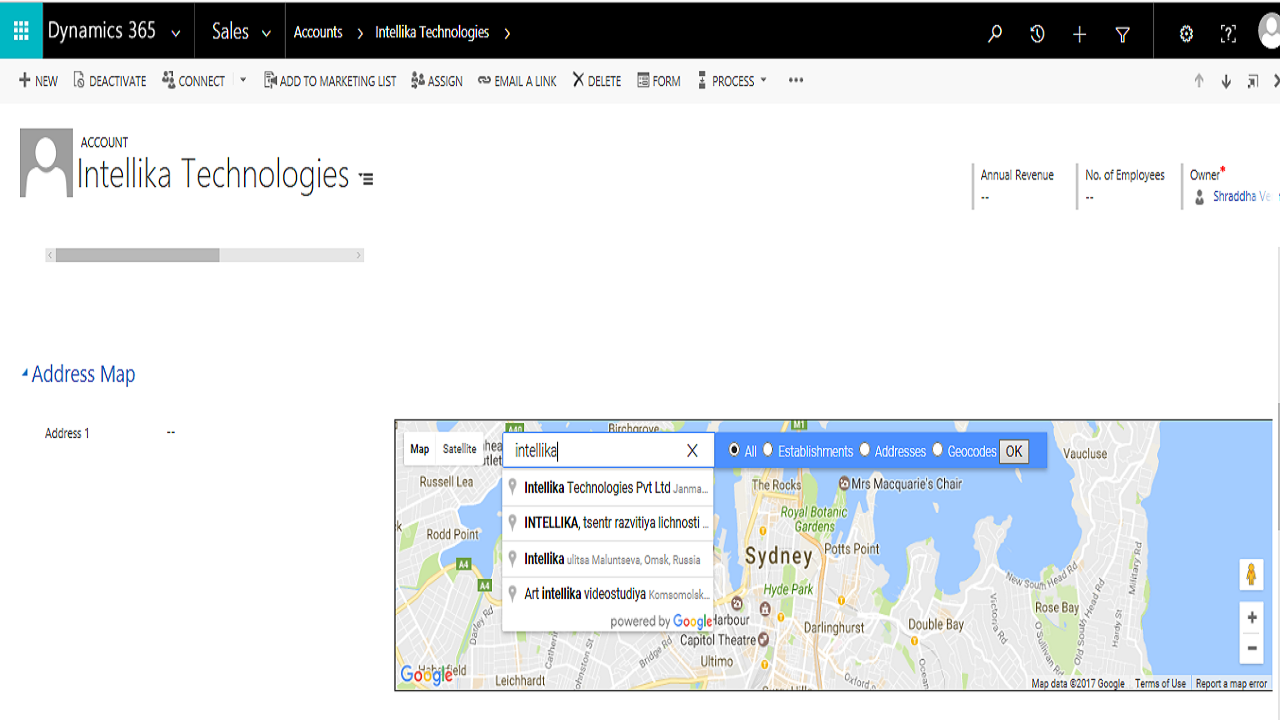Open the app launcher waffle icon
Screen dimensions: 1280x720
point(21,32)
